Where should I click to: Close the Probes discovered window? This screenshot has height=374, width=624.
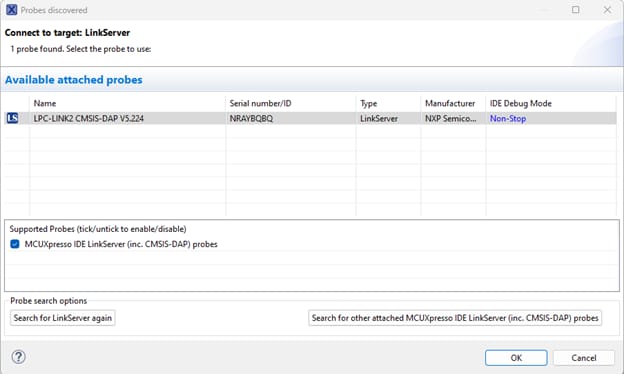[607, 10]
